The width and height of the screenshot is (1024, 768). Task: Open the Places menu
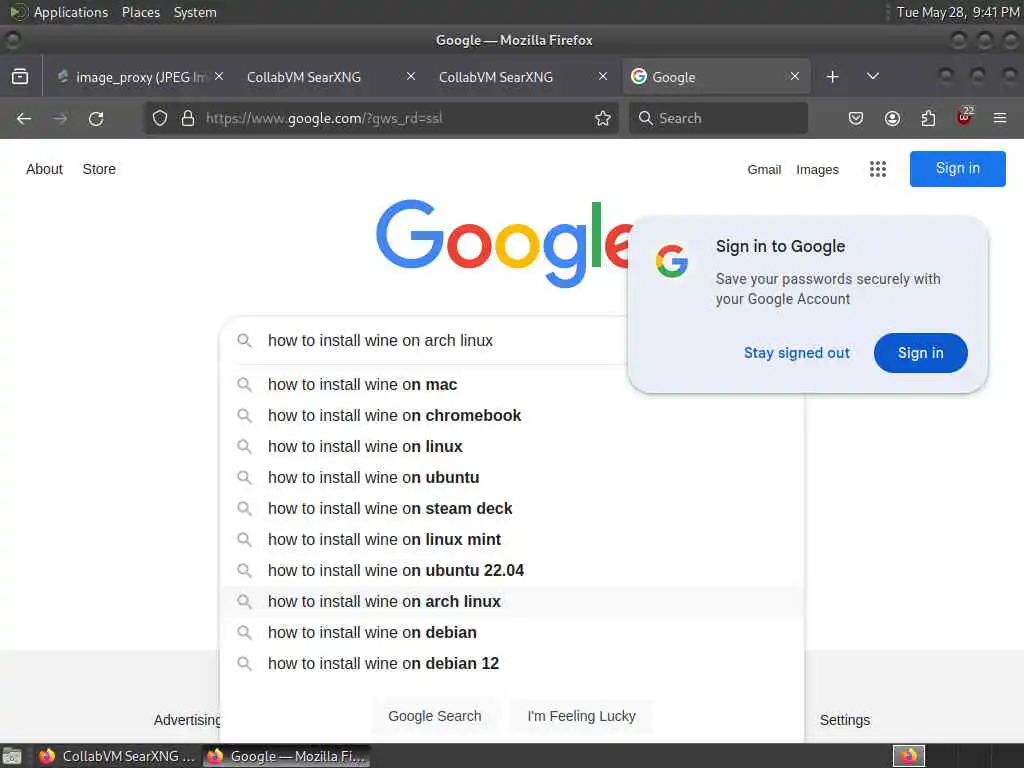tap(140, 12)
